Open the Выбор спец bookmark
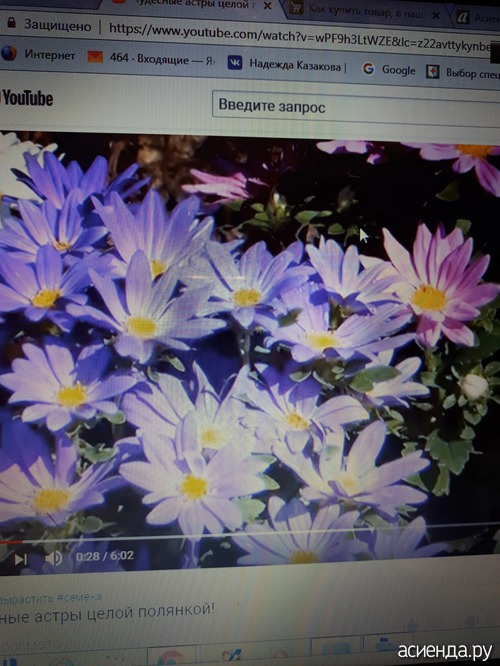Image resolution: width=500 pixels, height=666 pixels. pyautogui.click(x=463, y=73)
